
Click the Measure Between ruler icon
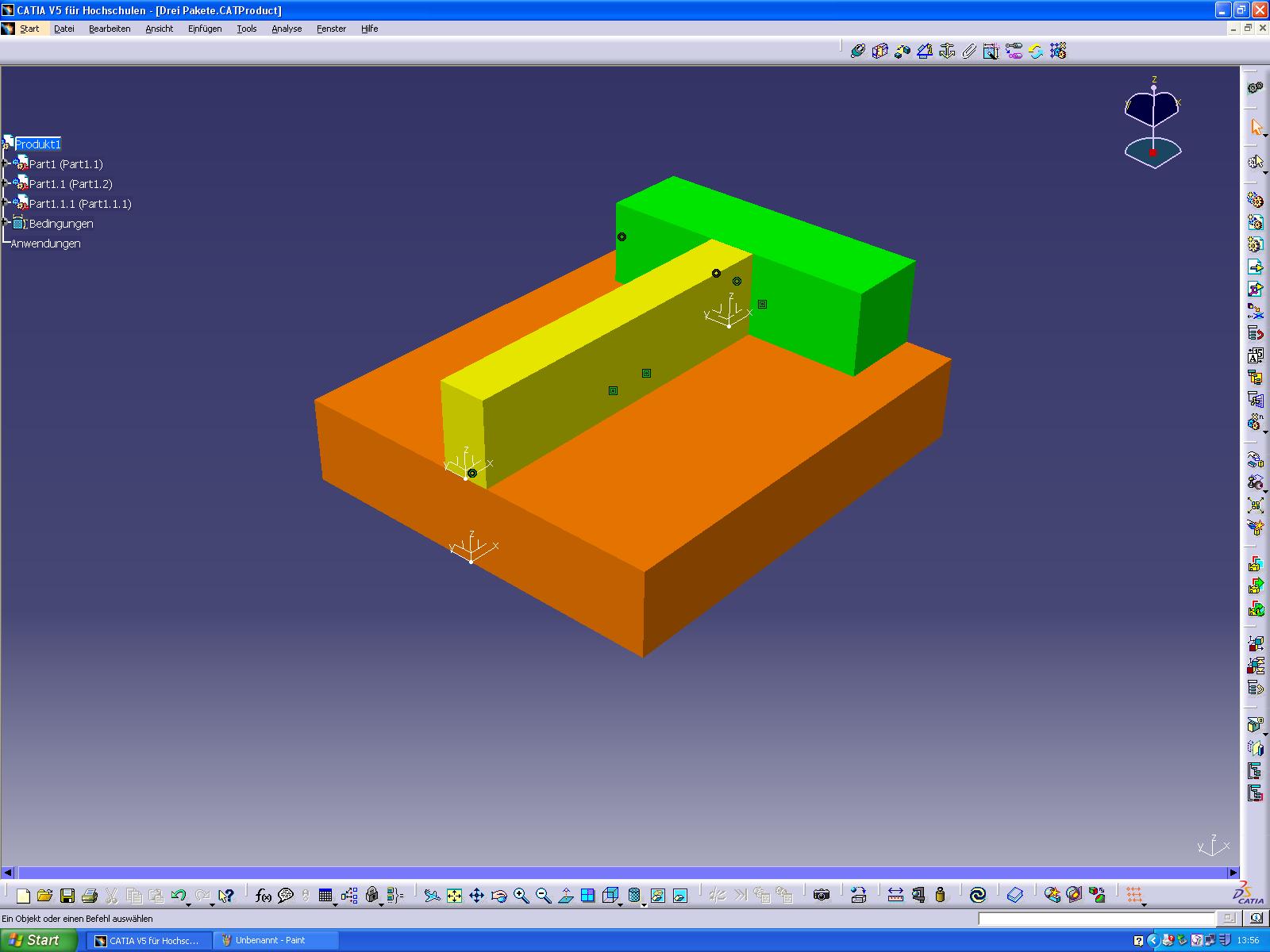coord(895,896)
